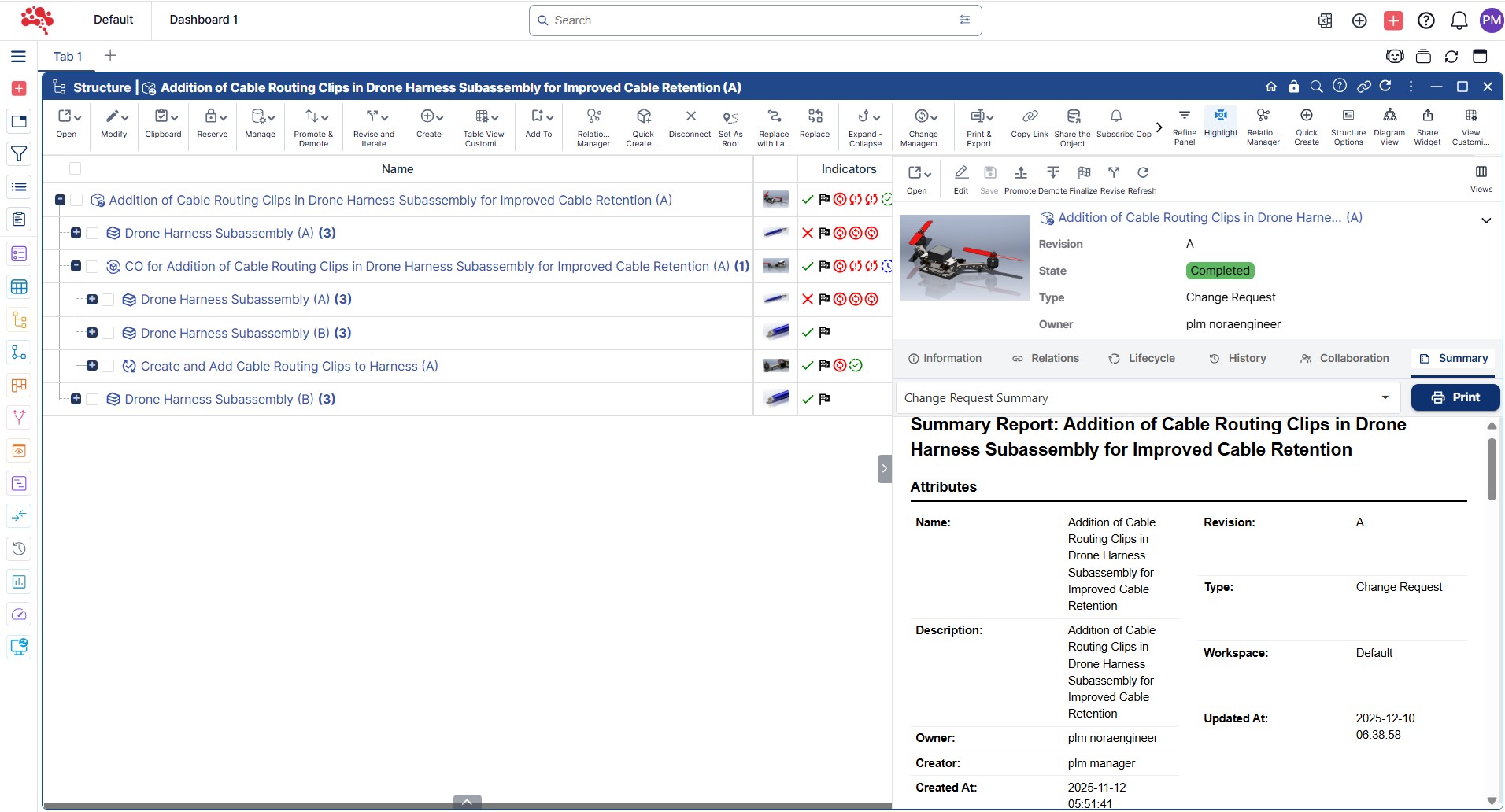
Task: Open the notifications bell
Action: pos(1459,20)
